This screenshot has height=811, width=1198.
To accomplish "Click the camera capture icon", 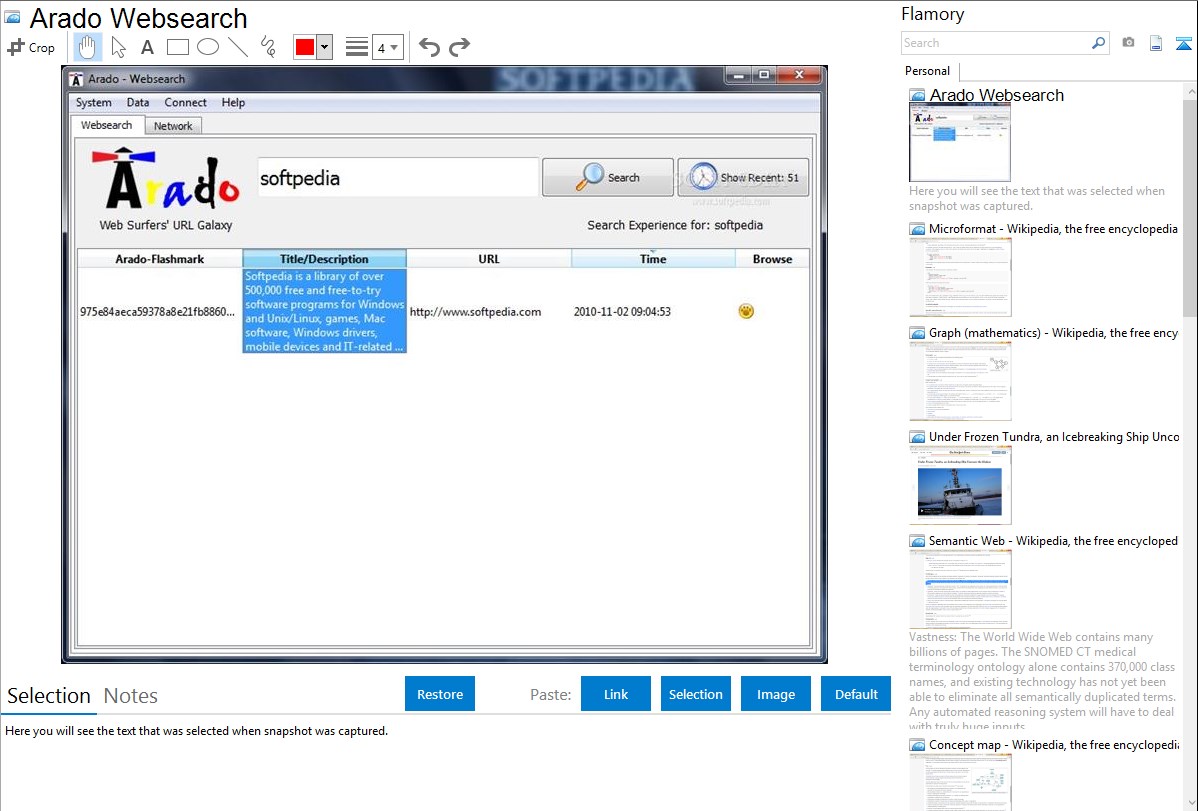I will pyautogui.click(x=1128, y=43).
